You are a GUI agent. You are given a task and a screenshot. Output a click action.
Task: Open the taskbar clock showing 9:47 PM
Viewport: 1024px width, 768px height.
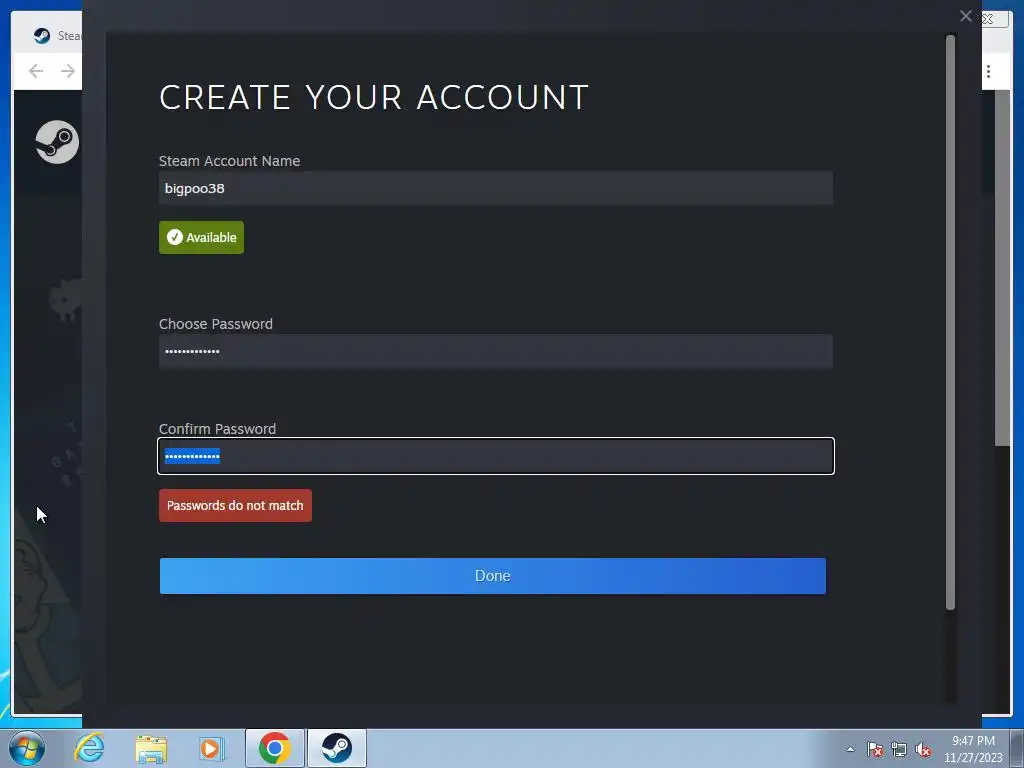click(973, 749)
